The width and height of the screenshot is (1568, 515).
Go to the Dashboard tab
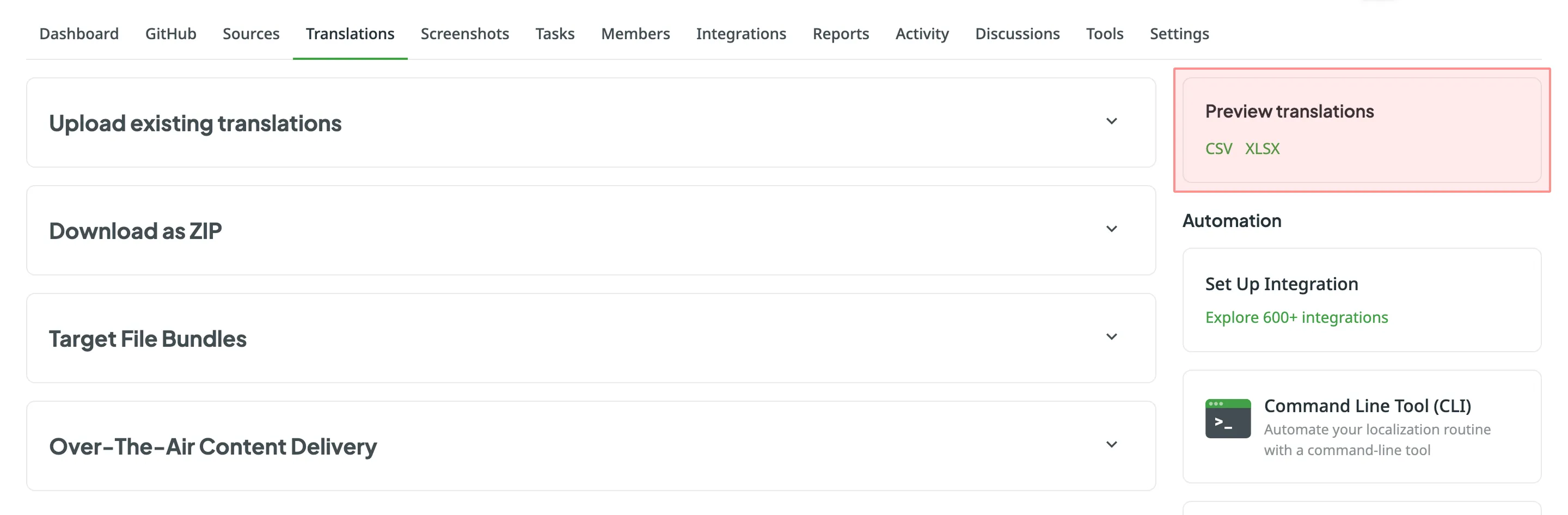79,34
